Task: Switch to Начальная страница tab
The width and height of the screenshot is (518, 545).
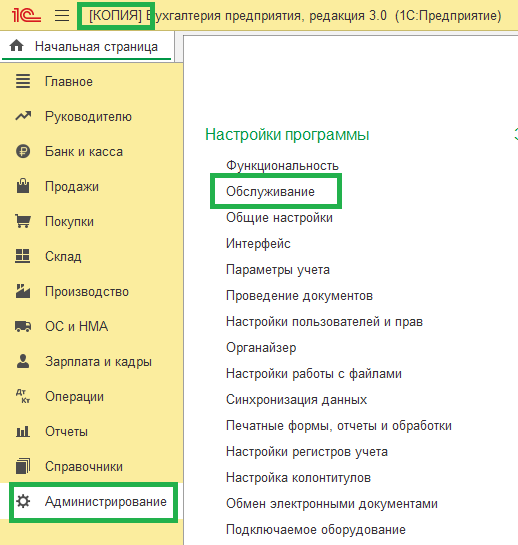Action: tap(87, 46)
